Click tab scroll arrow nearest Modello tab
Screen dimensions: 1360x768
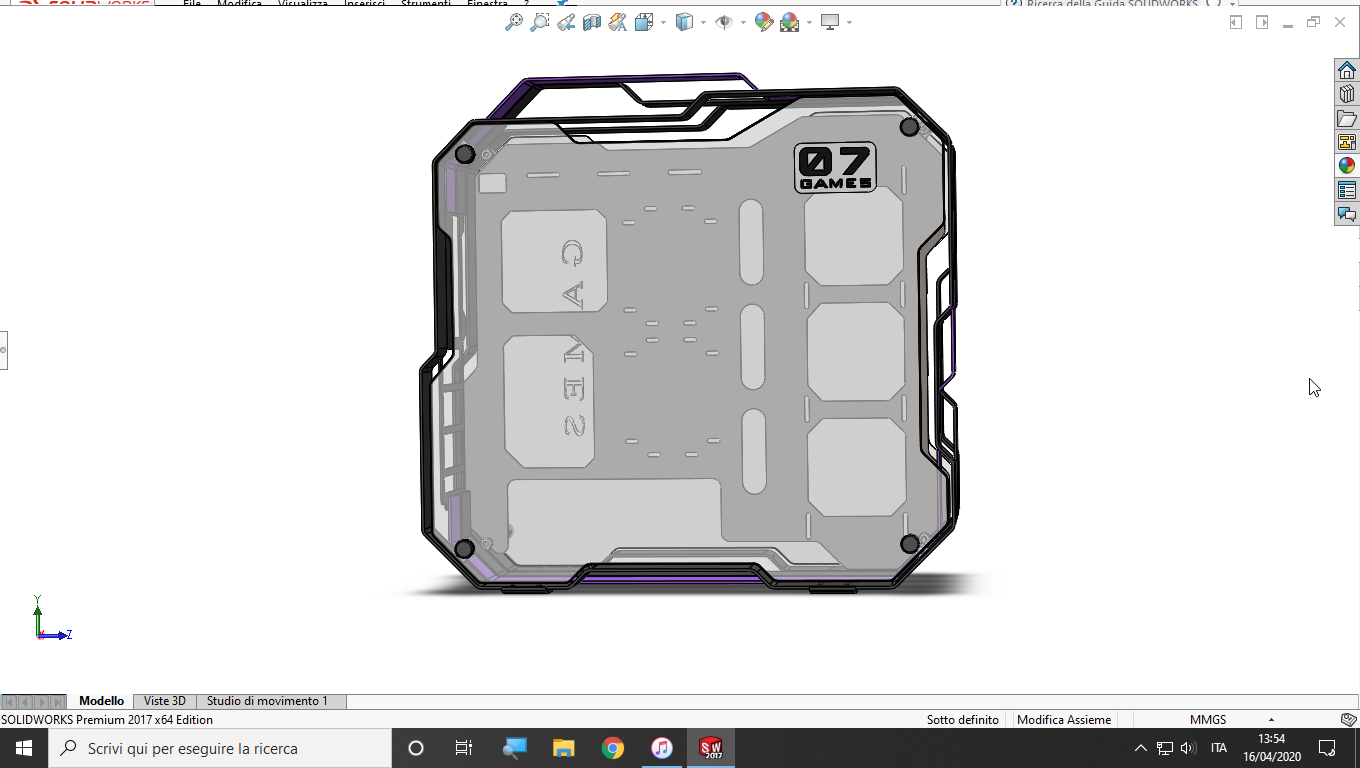pos(57,702)
